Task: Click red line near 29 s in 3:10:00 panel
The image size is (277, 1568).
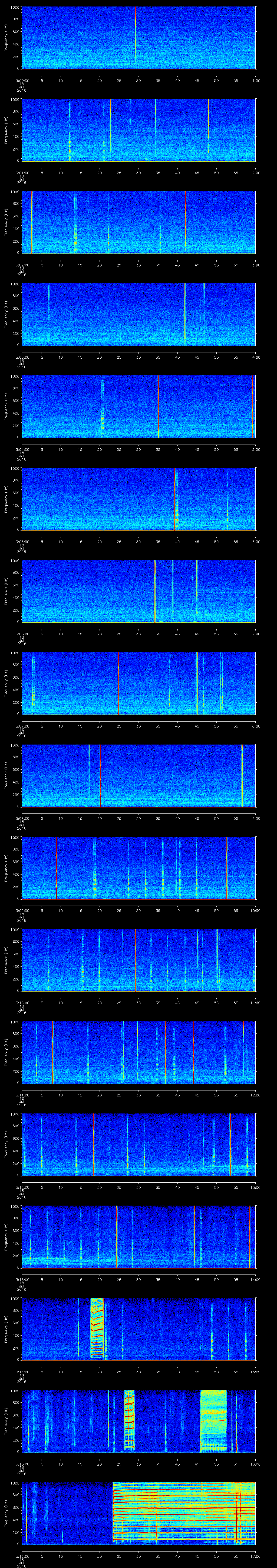Action: (x=135, y=959)
